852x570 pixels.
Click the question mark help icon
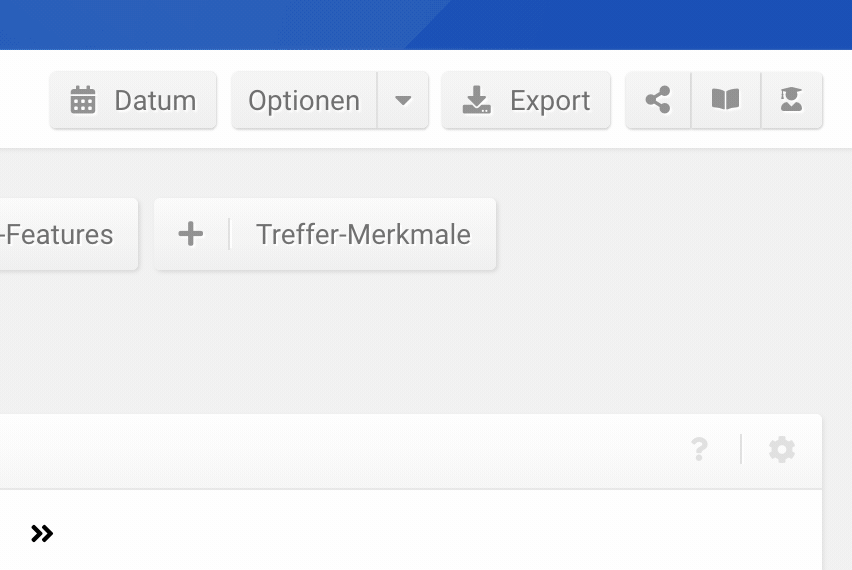[x=699, y=450]
